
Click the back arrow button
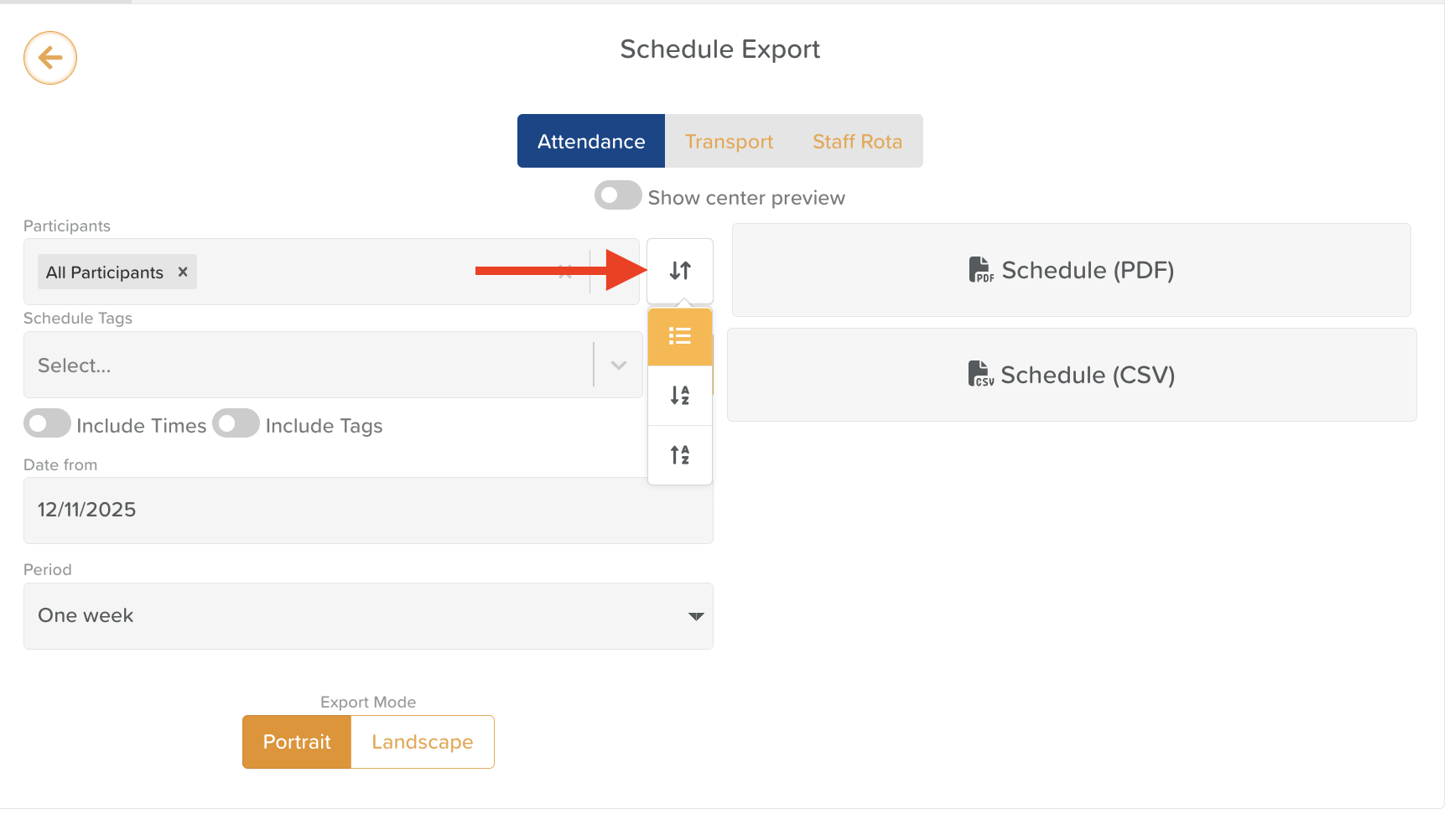click(50, 58)
